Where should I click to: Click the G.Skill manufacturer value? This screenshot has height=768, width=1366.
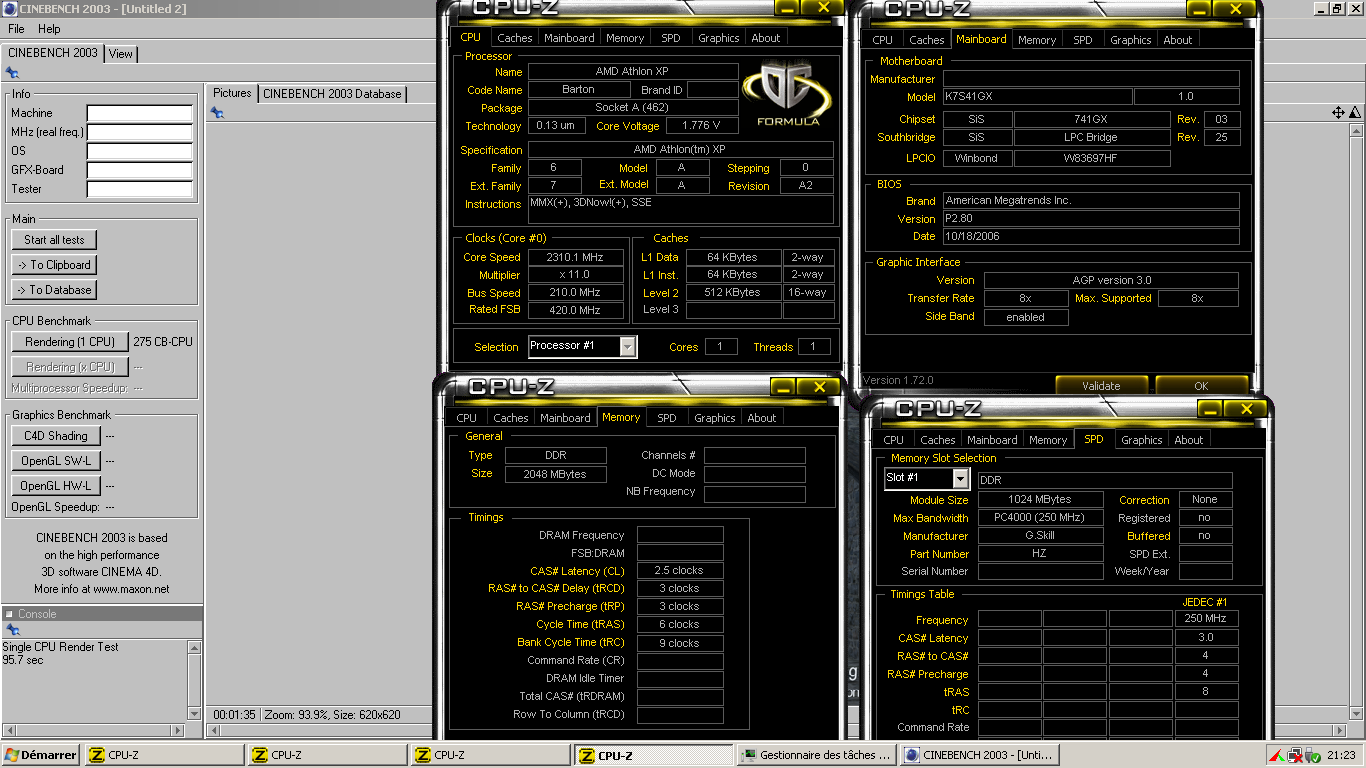(1039, 536)
